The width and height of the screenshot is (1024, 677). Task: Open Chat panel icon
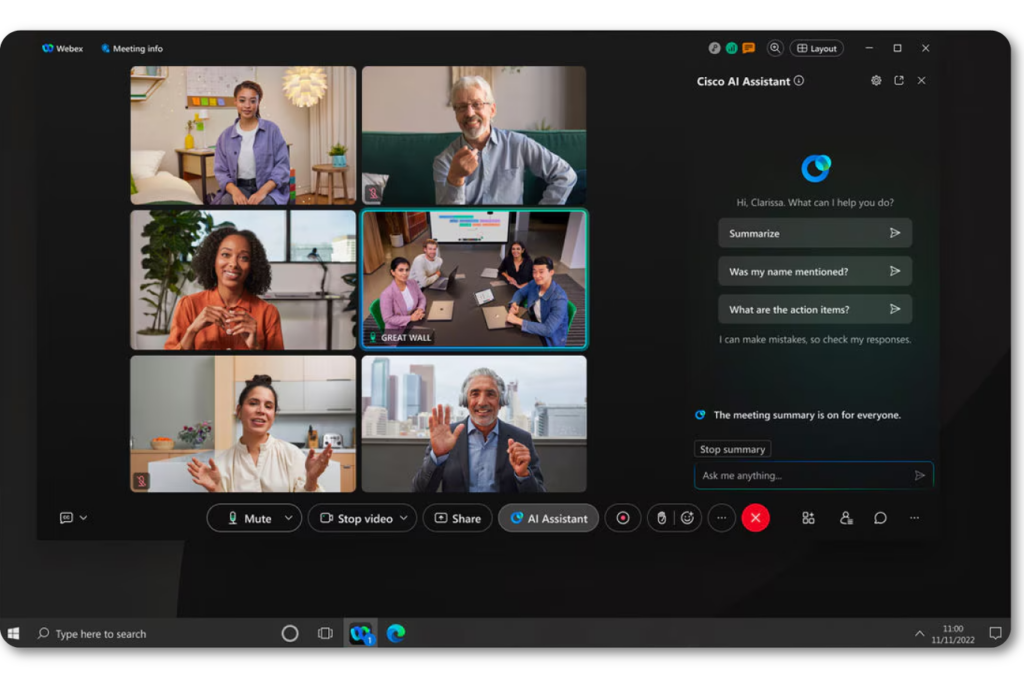tap(880, 518)
